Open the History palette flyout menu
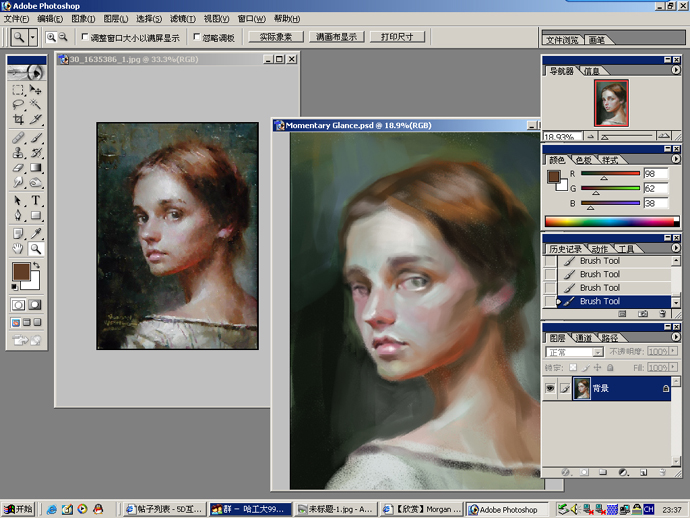 [x=676, y=248]
